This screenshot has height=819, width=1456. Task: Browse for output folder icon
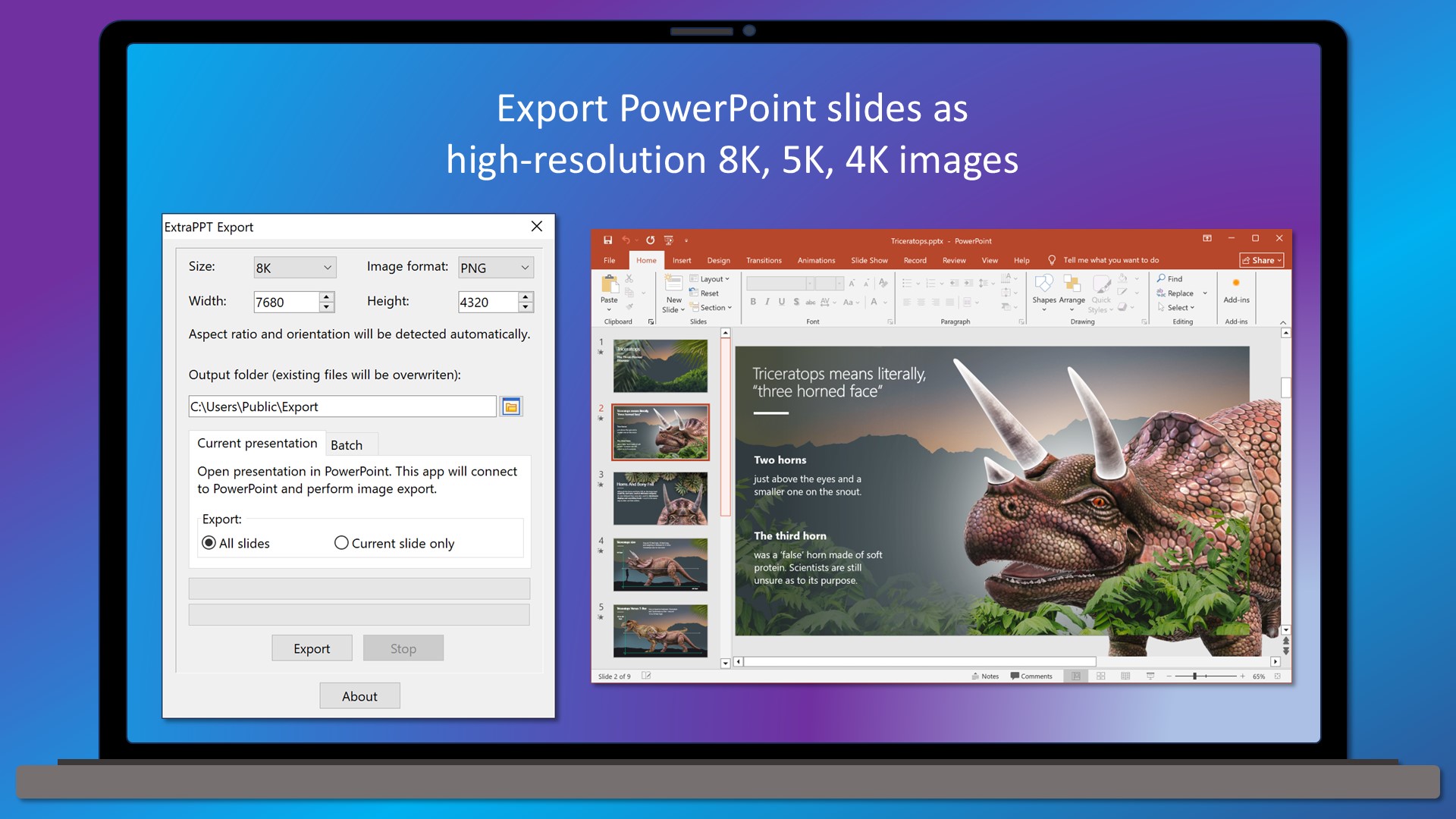tap(511, 406)
